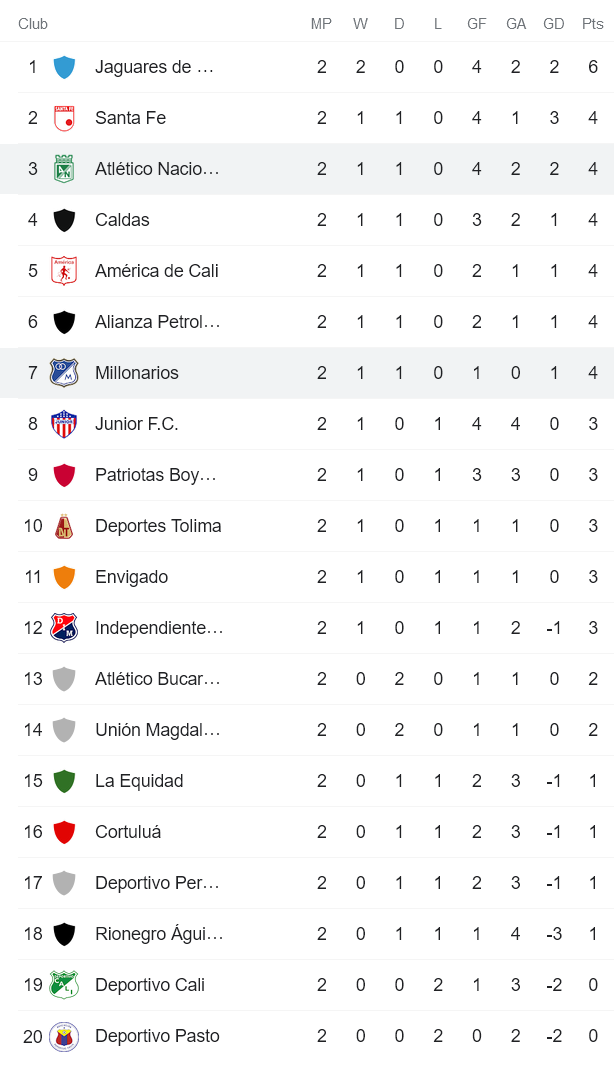Sort table by the Pts column
Screen dimensions: 614x1074
coord(593,23)
